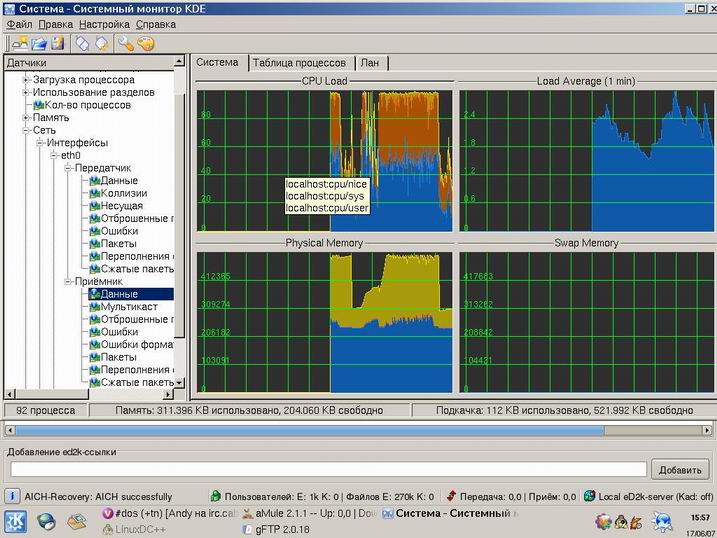Open the Файл menu
Image resolution: width=717 pixels, height=538 pixels.
(19, 23)
